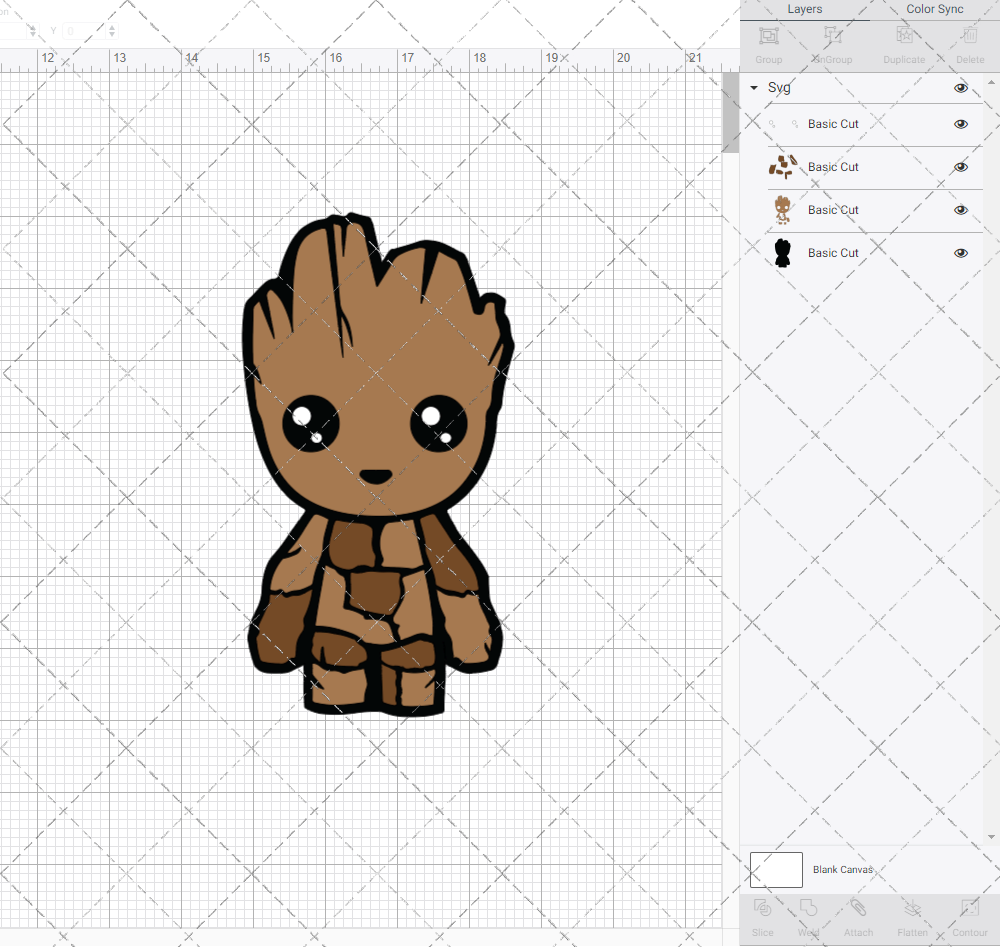
Task: Click the Y position stepper arrows
Action: click(x=112, y=31)
